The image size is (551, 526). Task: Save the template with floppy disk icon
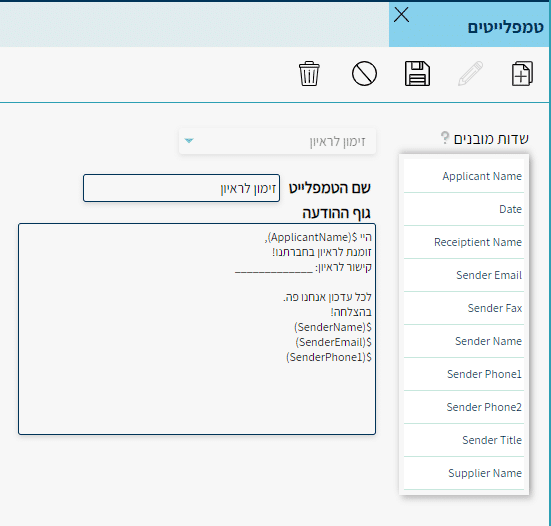pyautogui.click(x=417, y=74)
